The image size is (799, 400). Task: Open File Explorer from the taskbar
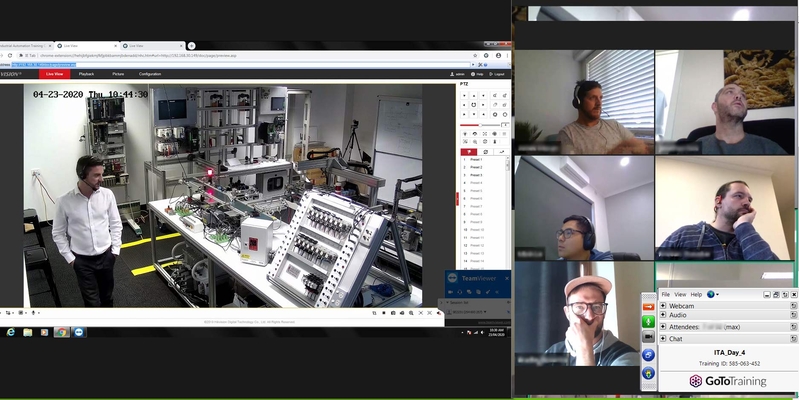[x=28, y=332]
